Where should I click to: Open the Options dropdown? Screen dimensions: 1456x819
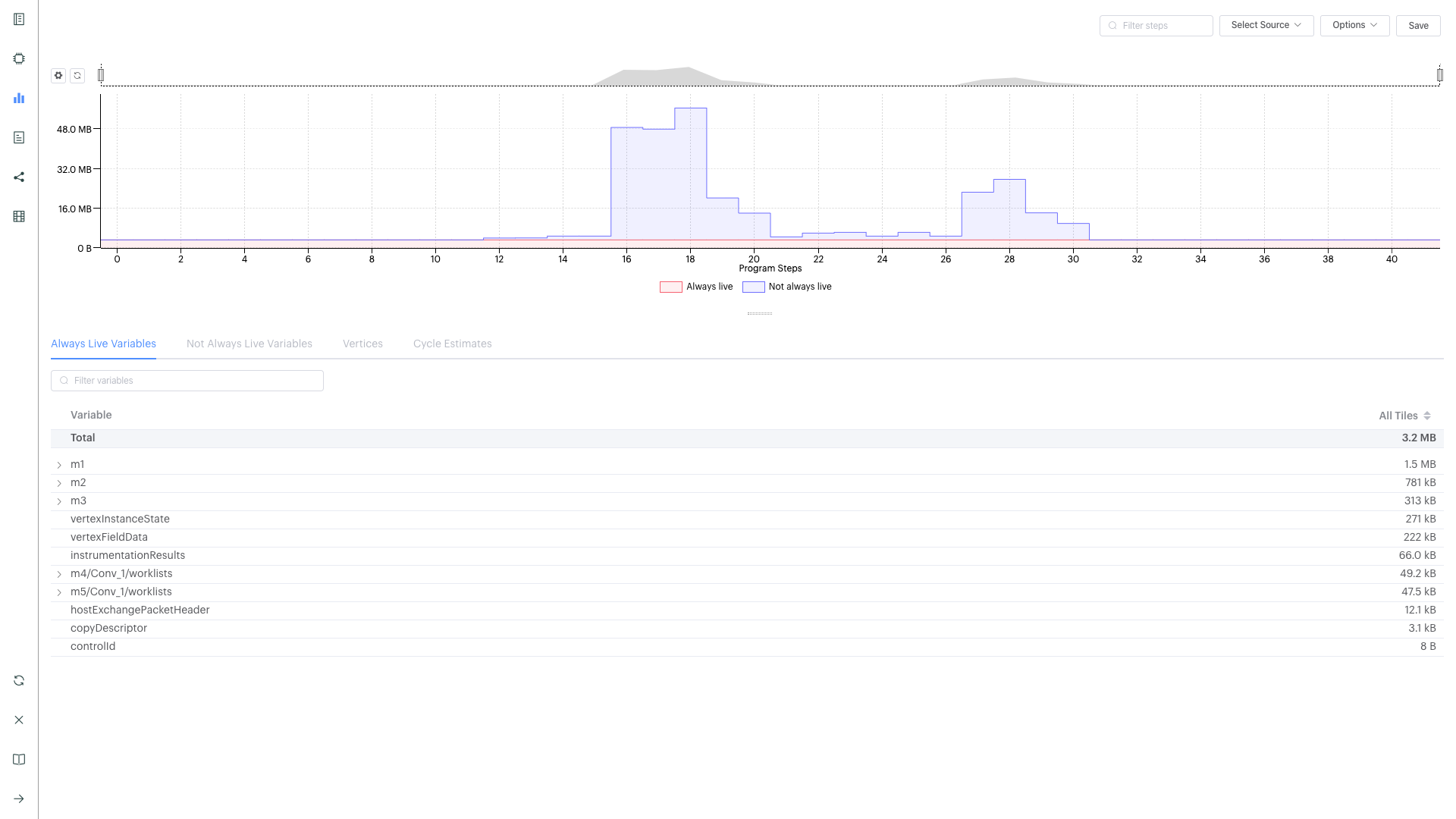(x=1354, y=25)
